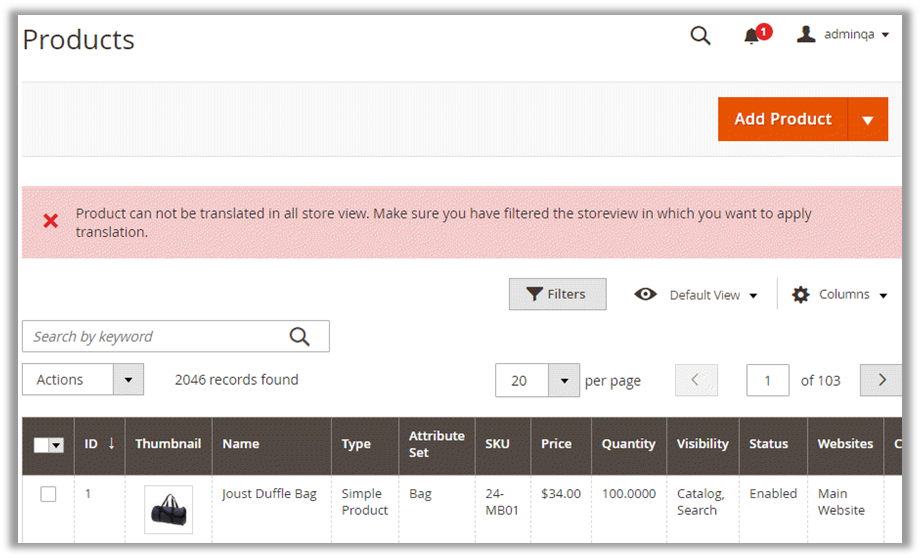Image resolution: width=921 pixels, height=558 pixels.
Task: Go to next page arrow
Action: click(x=881, y=380)
